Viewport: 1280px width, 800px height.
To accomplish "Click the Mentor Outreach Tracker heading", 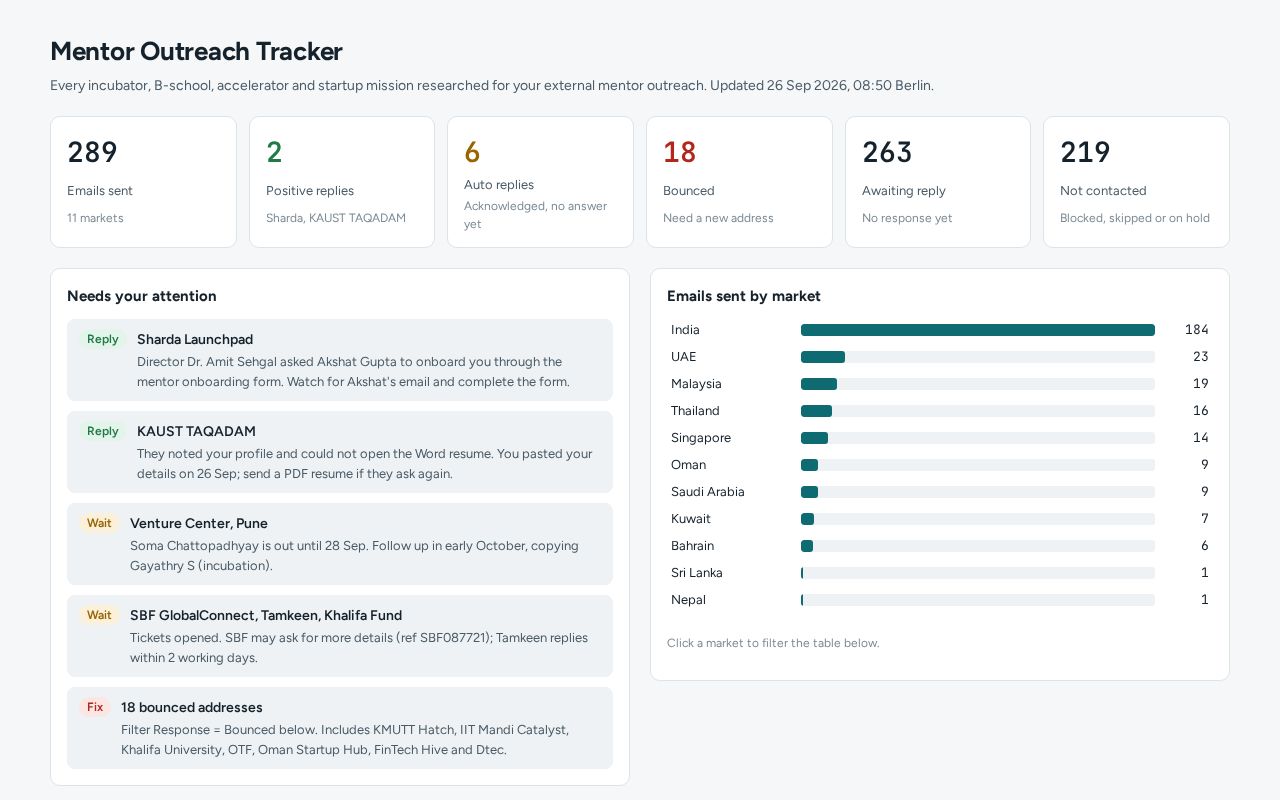I will pos(196,51).
